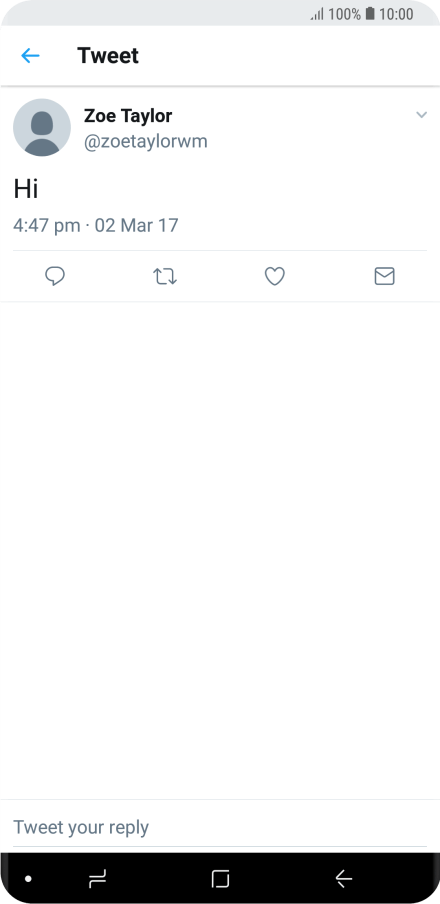Tap the blue back arrow
The image size is (440, 904).
point(30,55)
